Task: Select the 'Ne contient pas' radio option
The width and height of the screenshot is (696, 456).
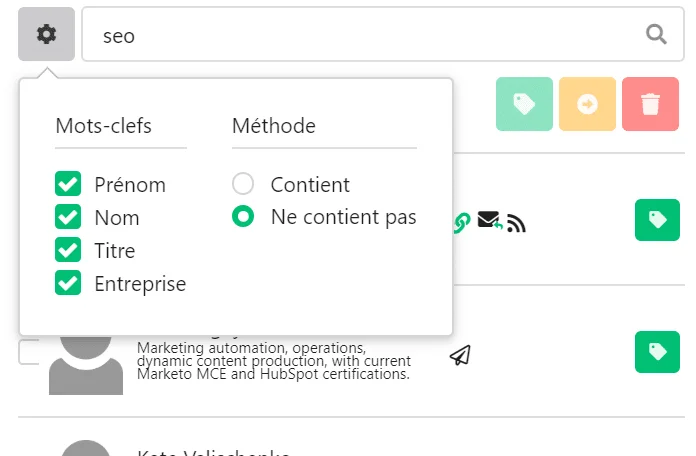Action: (243, 216)
